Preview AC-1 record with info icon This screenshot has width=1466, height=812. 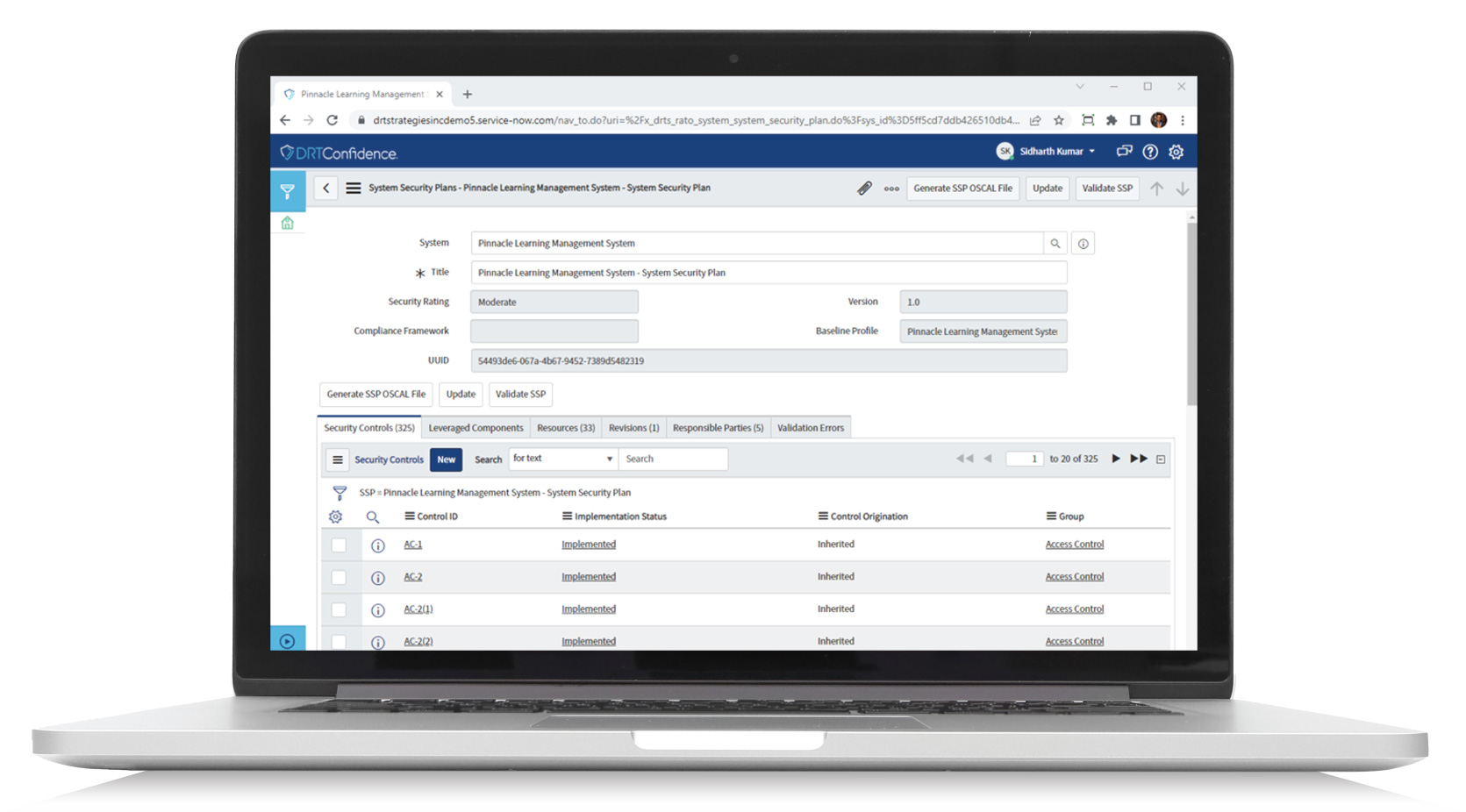pos(378,545)
